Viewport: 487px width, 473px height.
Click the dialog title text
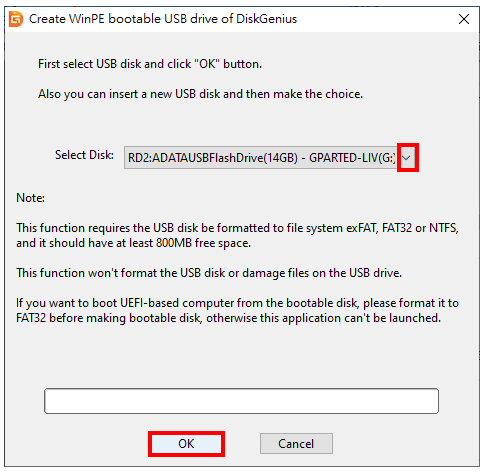point(163,19)
